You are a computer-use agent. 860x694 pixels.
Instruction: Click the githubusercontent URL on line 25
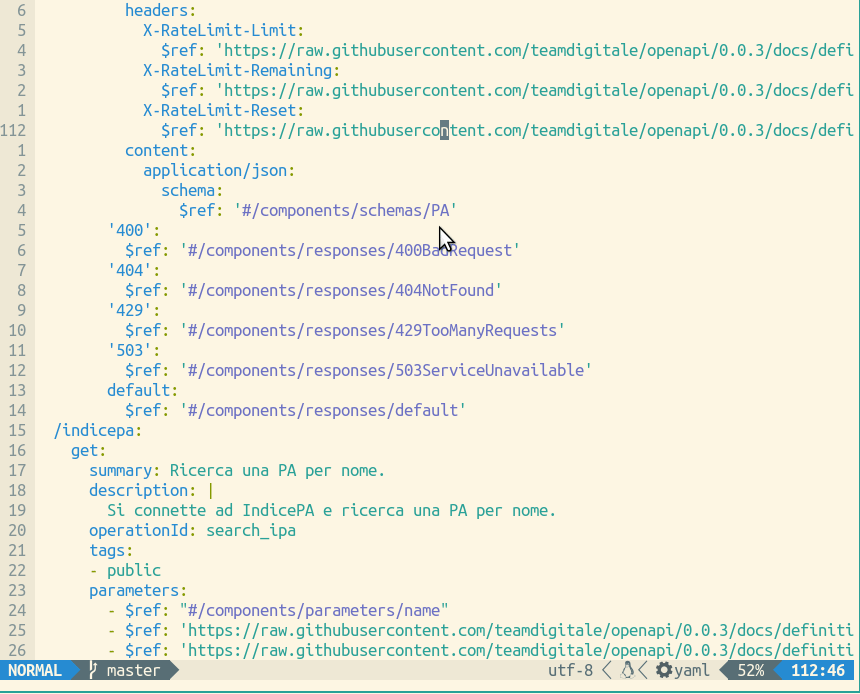click(x=517, y=631)
